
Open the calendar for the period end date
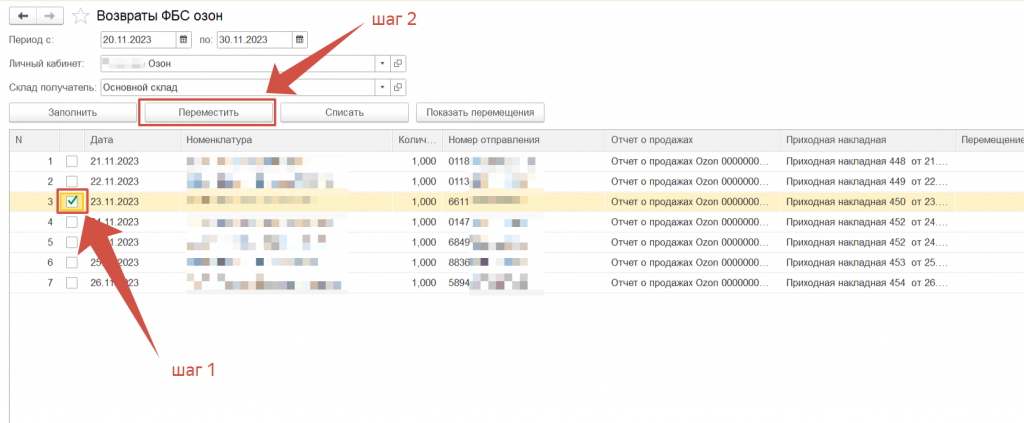(x=299, y=40)
